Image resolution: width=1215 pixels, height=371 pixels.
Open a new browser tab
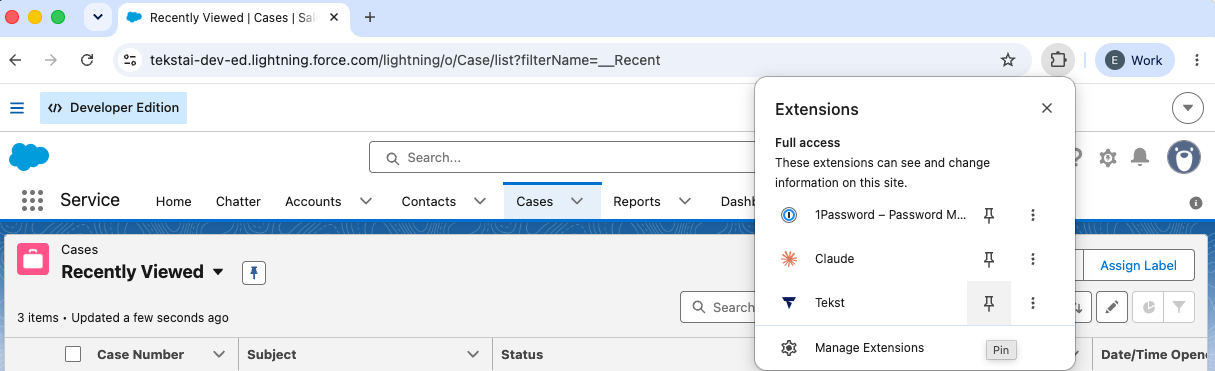[x=370, y=17]
